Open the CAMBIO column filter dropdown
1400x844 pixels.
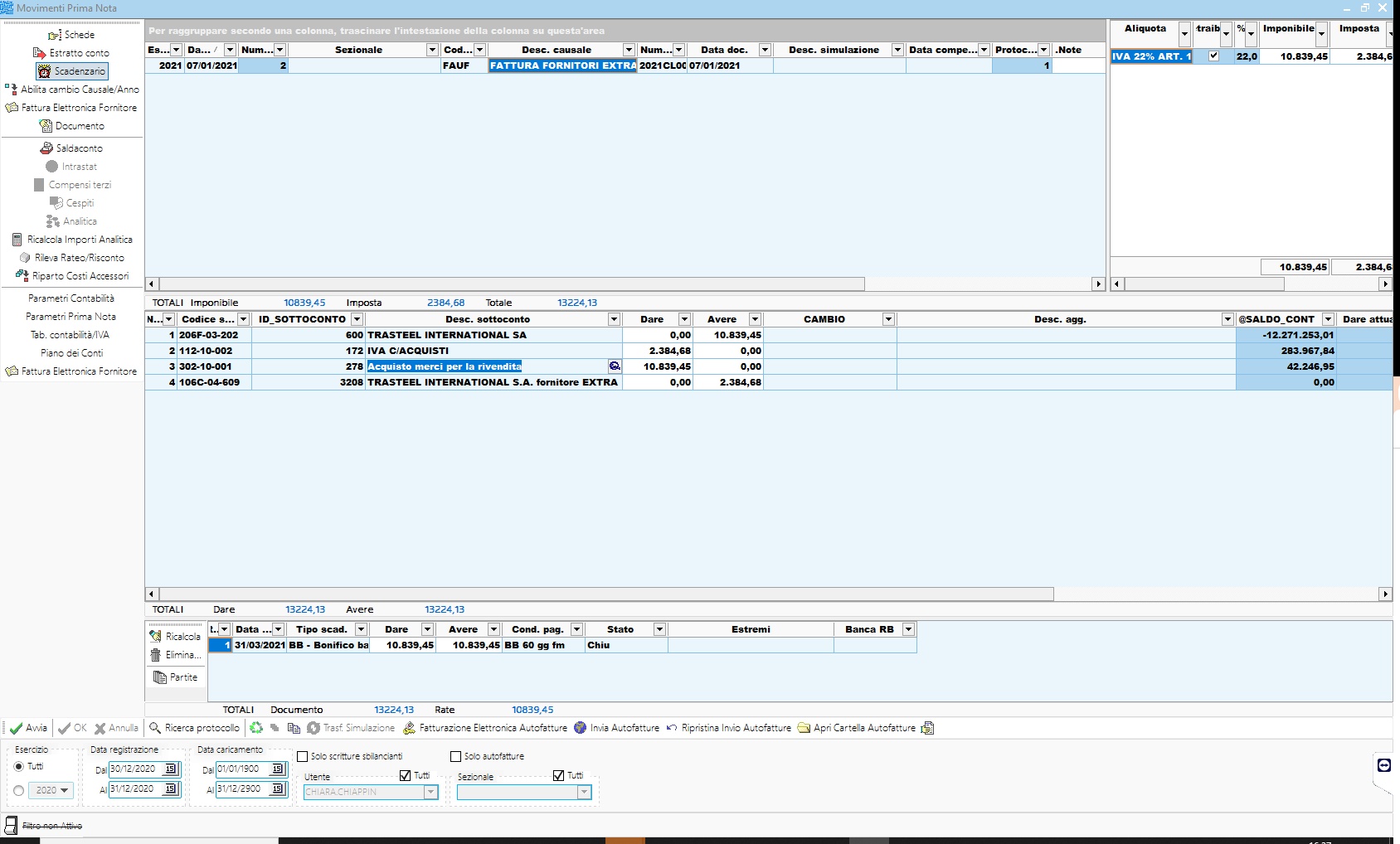(x=888, y=319)
